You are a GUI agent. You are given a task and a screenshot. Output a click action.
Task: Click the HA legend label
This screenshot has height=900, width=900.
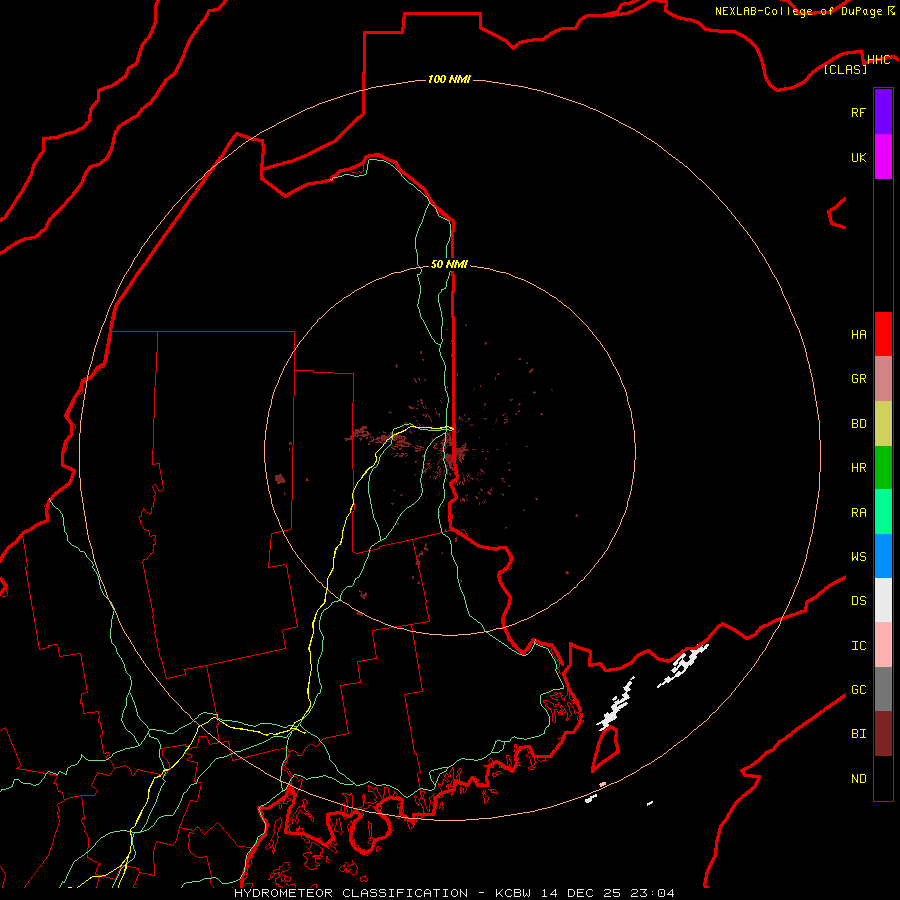pyautogui.click(x=858, y=335)
